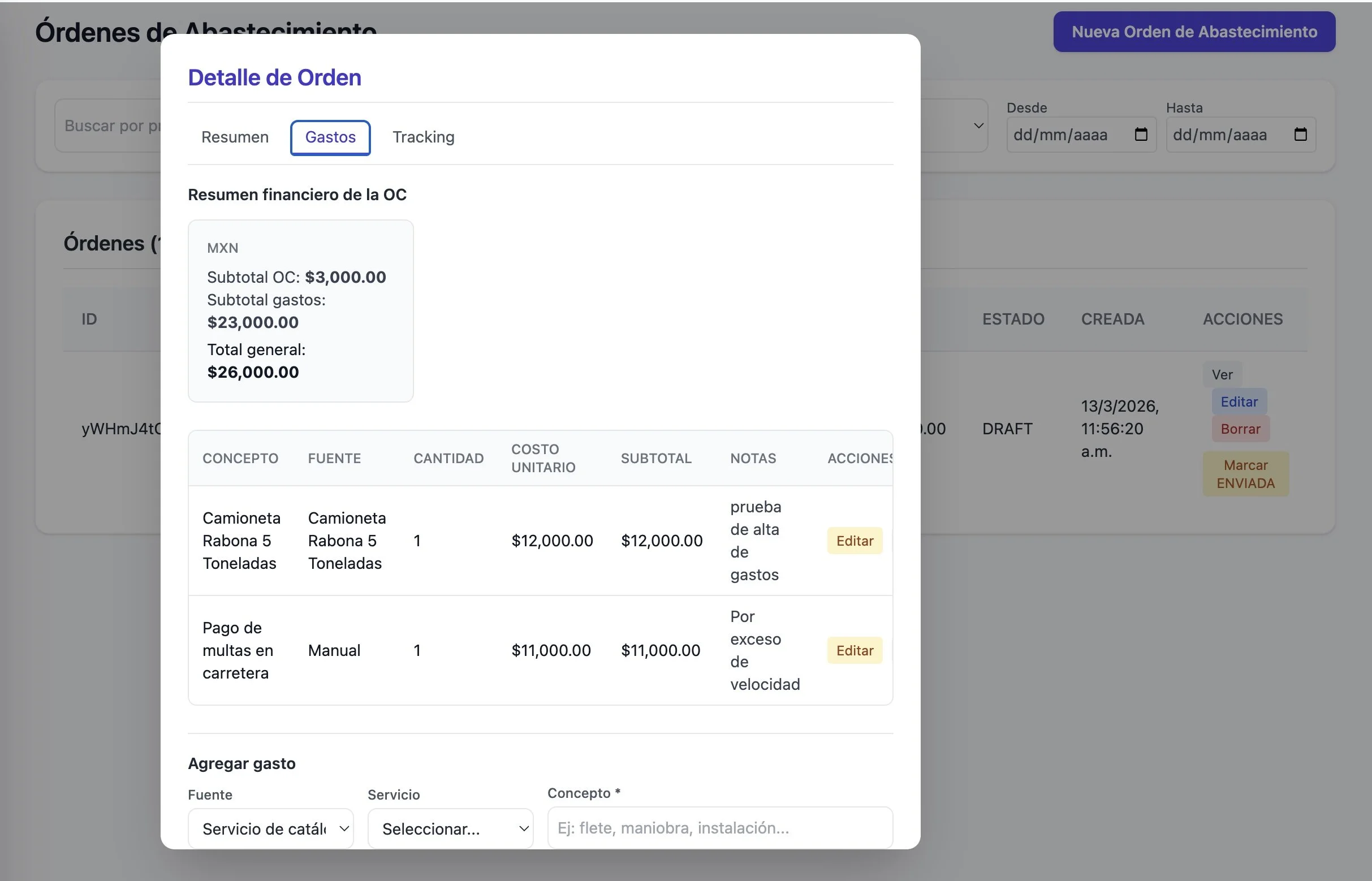Image resolution: width=1372 pixels, height=881 pixels.
Task: Expand the filter dropdown chevron behind the modal
Action: click(978, 126)
